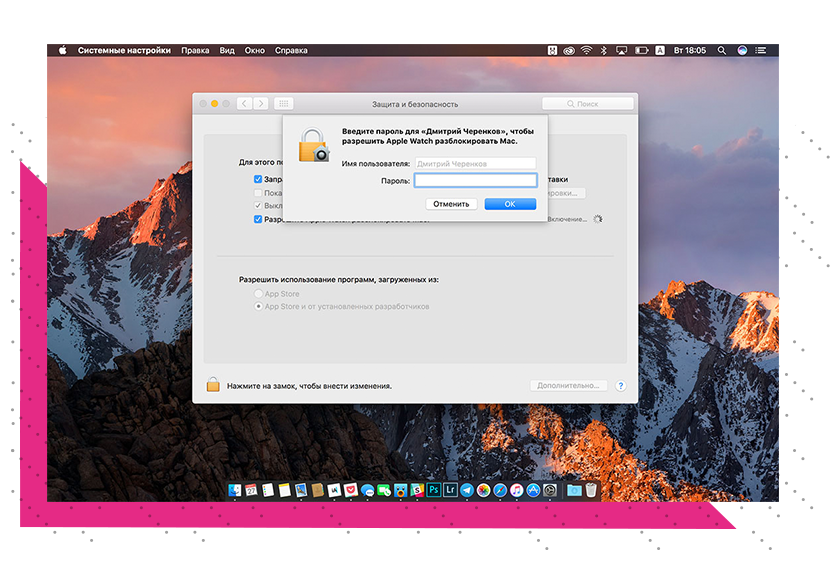Screen dimensions: 840x577
Task: Show all preferences grid button
Action: click(x=283, y=103)
